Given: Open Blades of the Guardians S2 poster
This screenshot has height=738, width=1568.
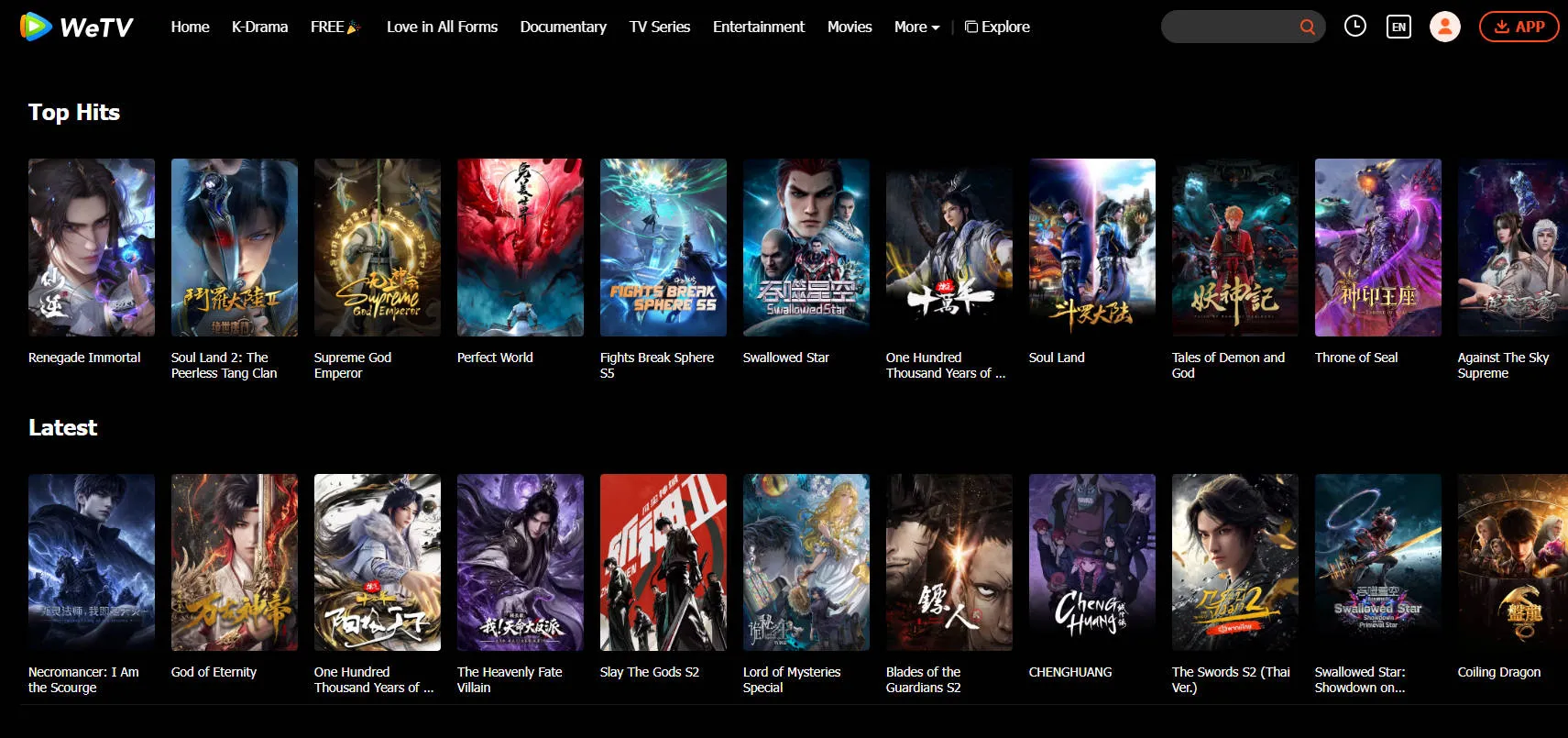Looking at the screenshot, I should click(x=949, y=562).
